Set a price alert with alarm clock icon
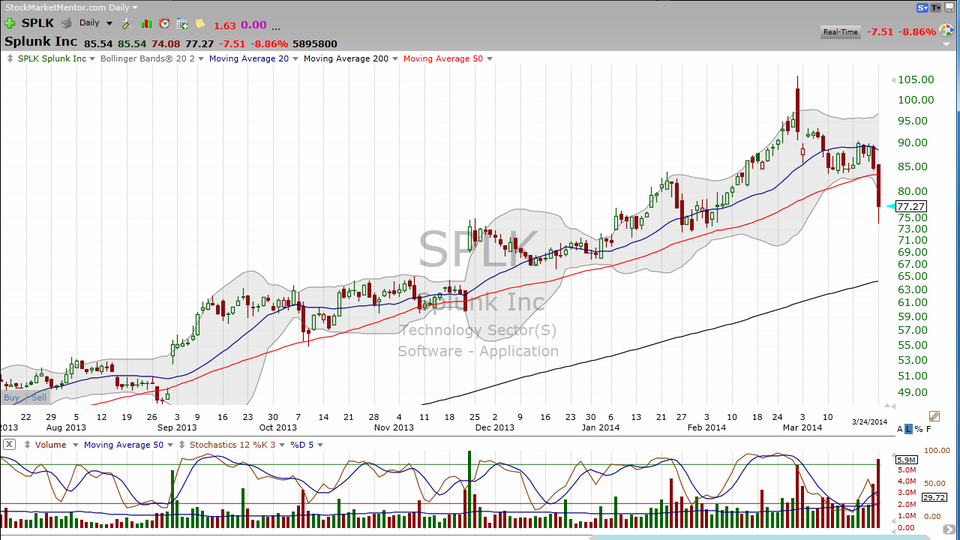 164,23
